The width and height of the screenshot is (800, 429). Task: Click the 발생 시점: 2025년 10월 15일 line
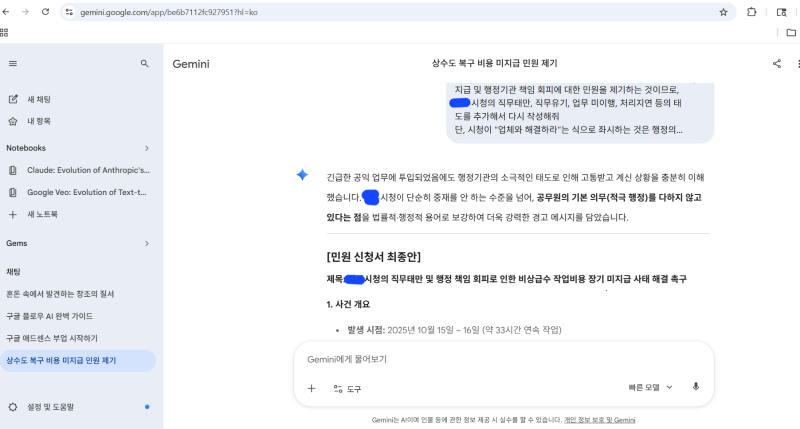tap(454, 330)
